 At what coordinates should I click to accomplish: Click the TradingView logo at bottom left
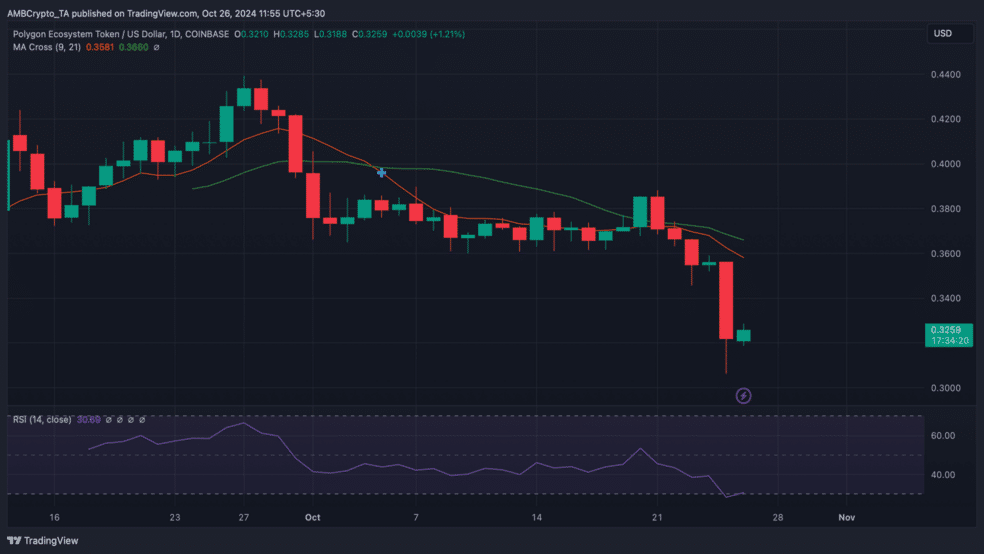[43, 541]
